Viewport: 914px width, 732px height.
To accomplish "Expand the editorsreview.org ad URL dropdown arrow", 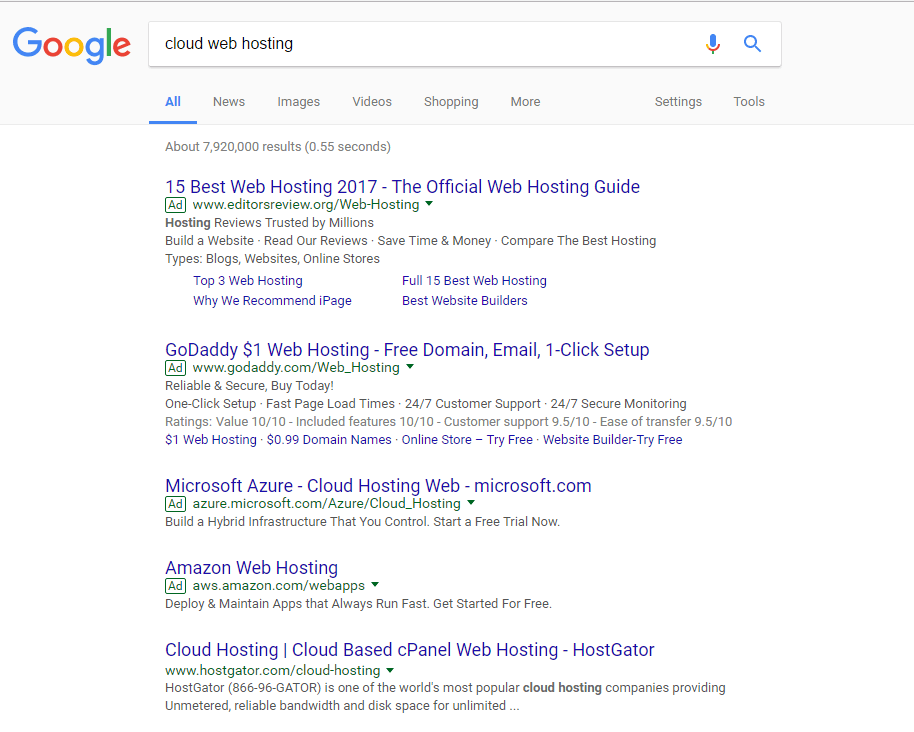I will 429,204.
